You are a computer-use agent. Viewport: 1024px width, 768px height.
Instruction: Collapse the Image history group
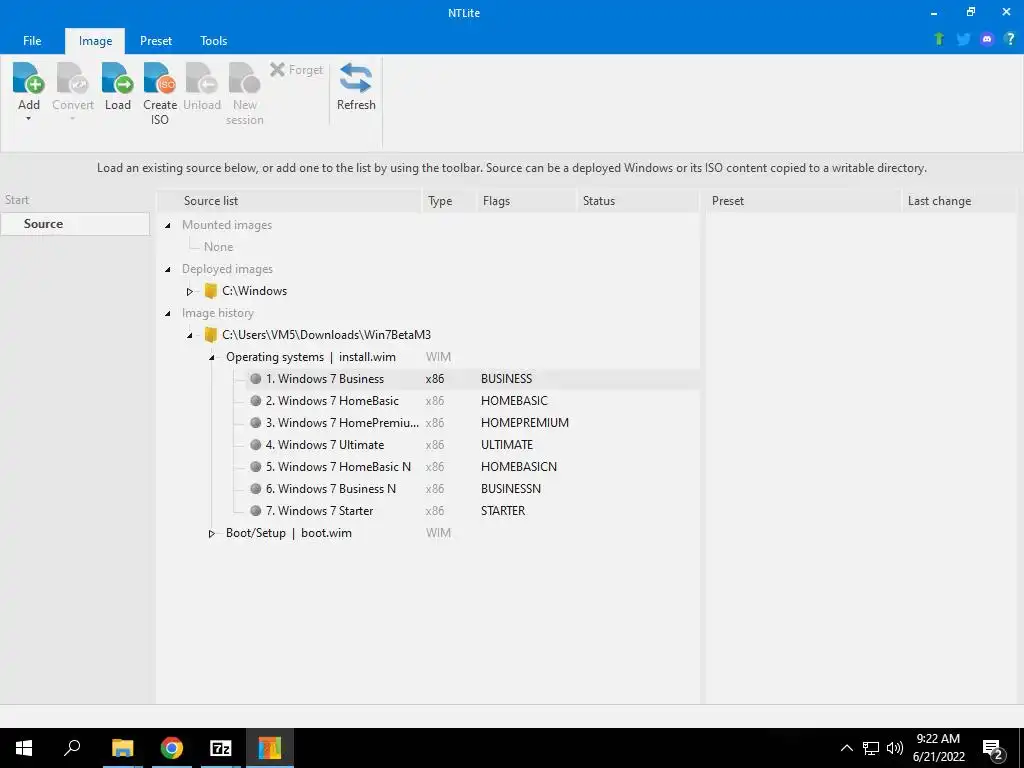tap(168, 313)
